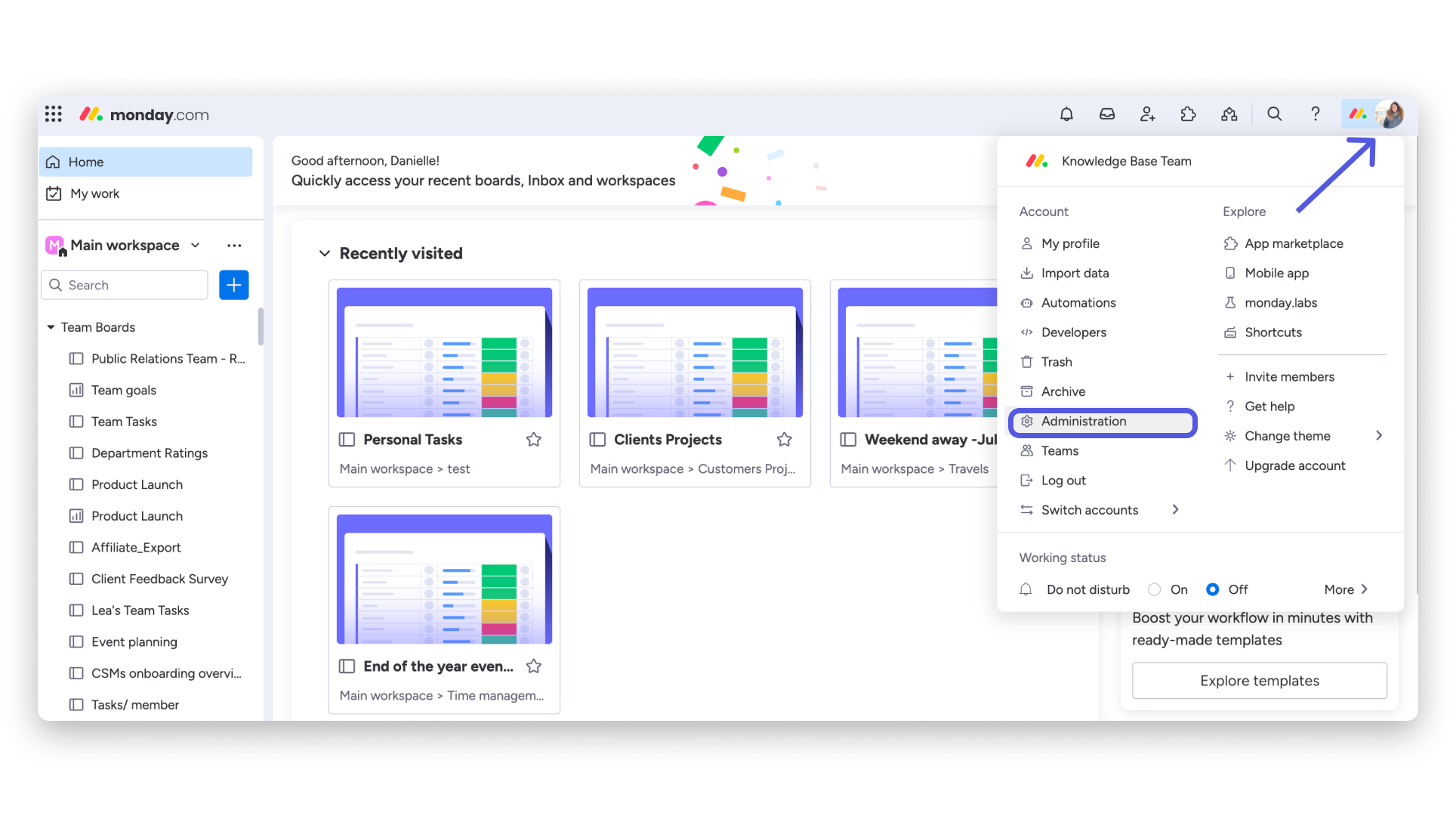Open Lea's Team Tasks board

tap(140, 610)
